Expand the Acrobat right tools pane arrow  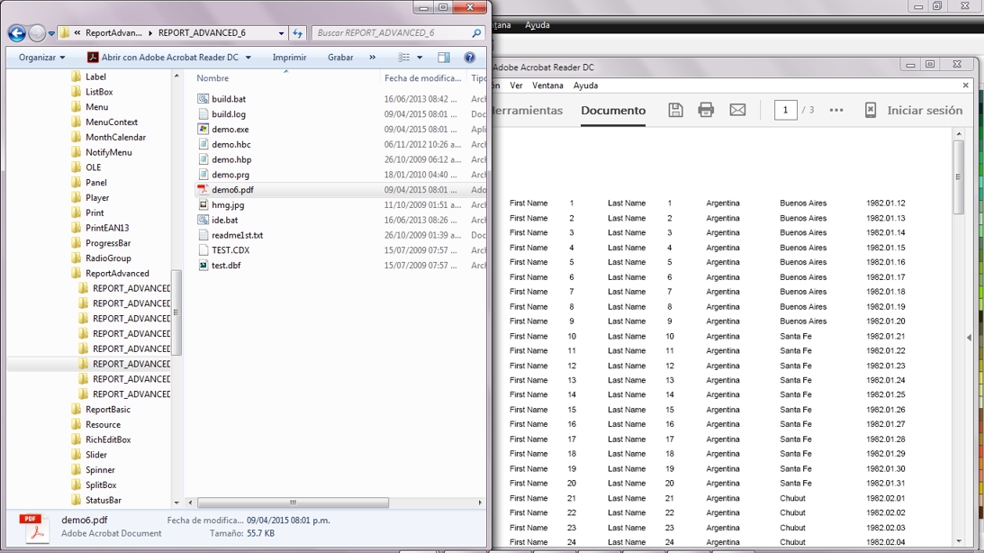coord(970,338)
